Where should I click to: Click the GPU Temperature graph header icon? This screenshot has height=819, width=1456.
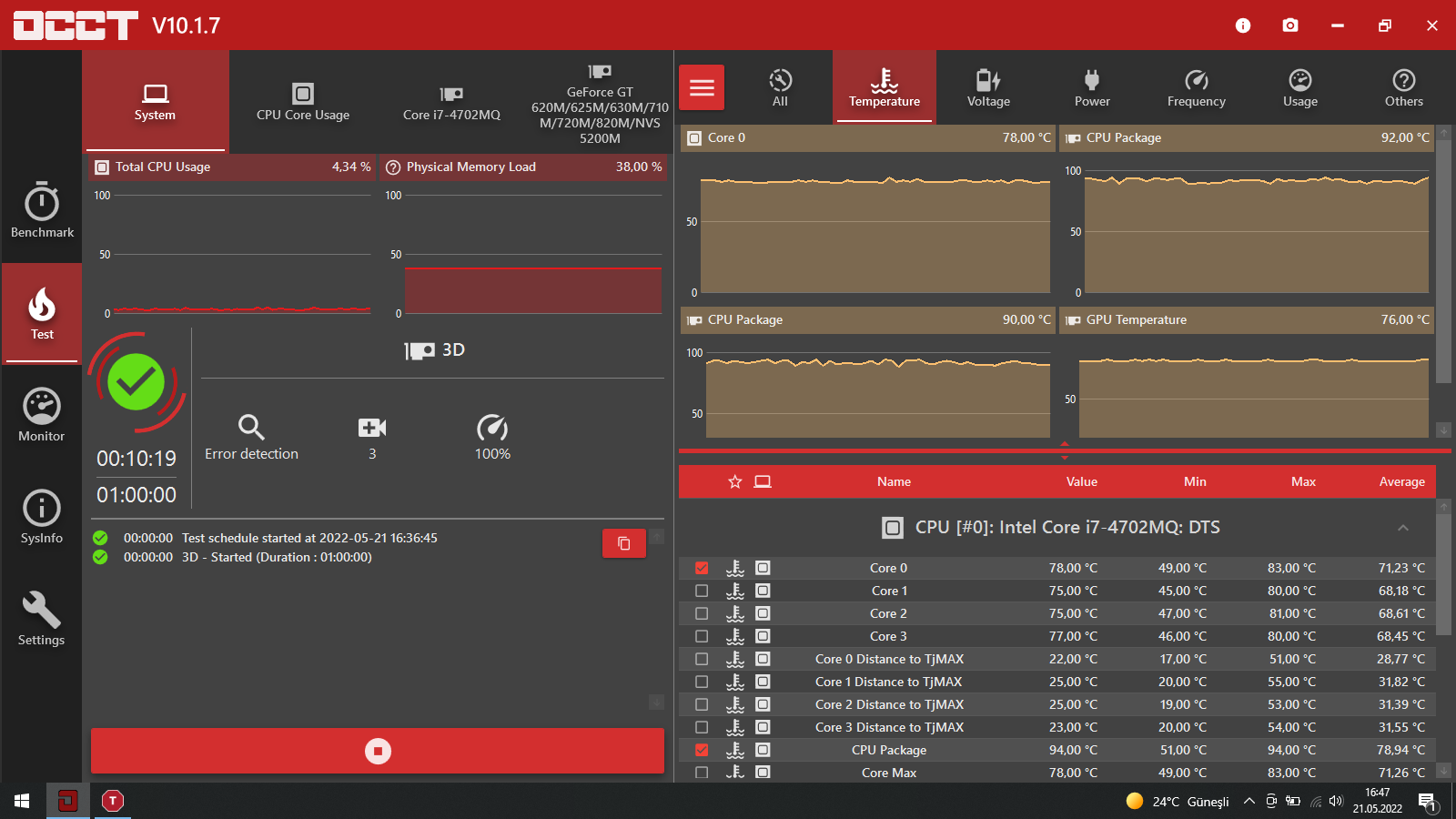coord(1073,320)
